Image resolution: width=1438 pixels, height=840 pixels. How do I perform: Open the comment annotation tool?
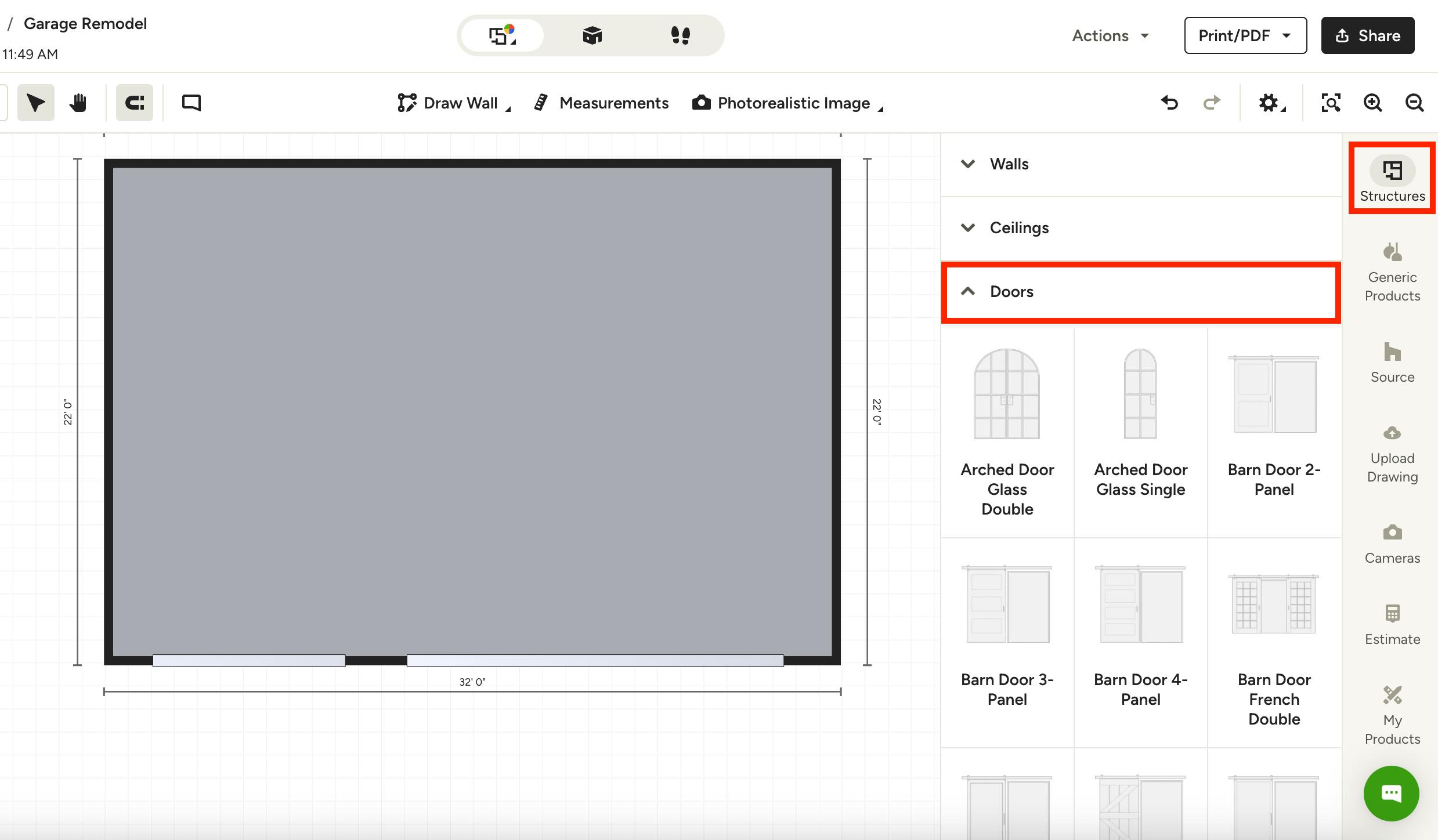[x=192, y=103]
